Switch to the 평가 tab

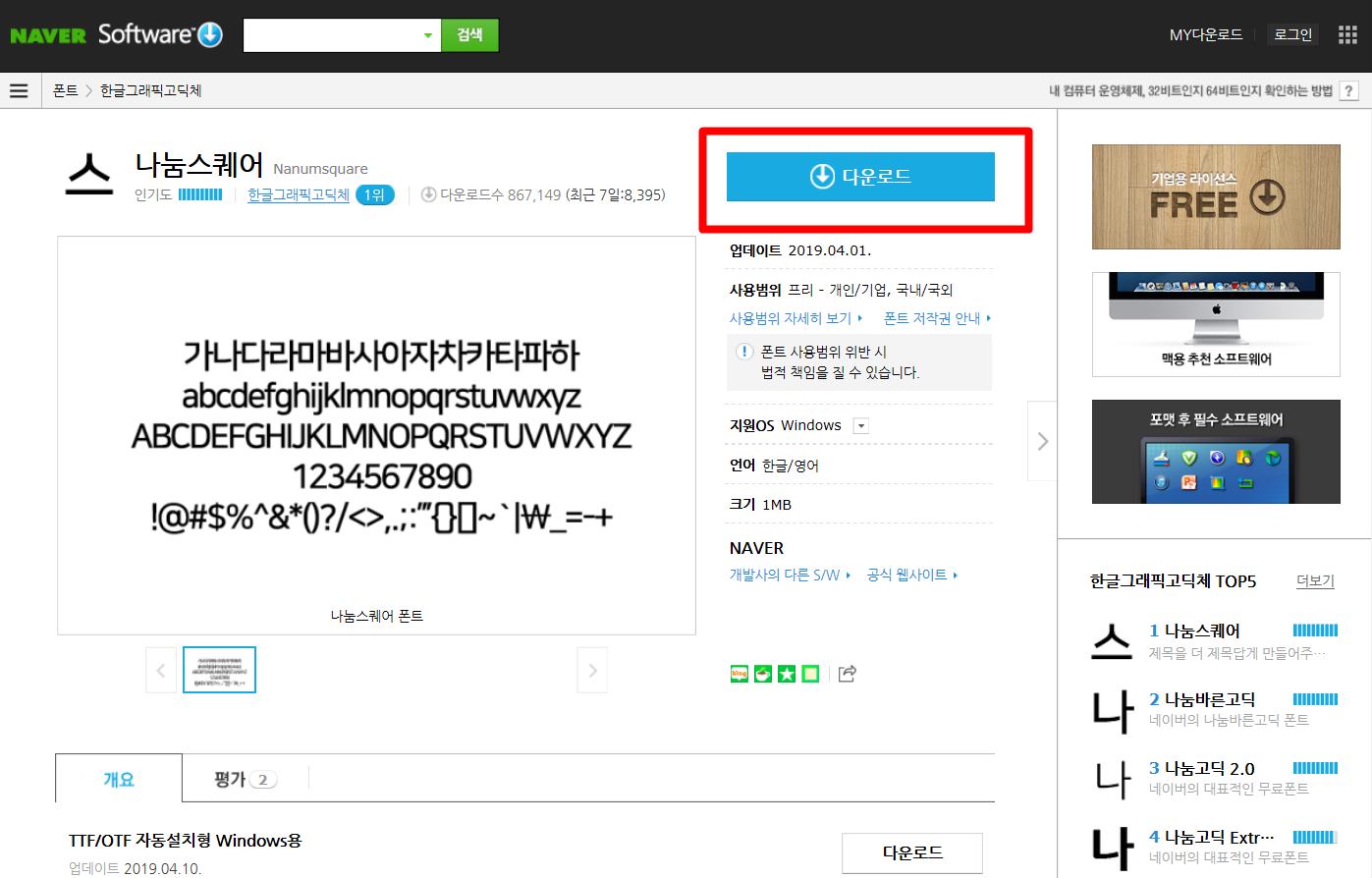coord(245,779)
